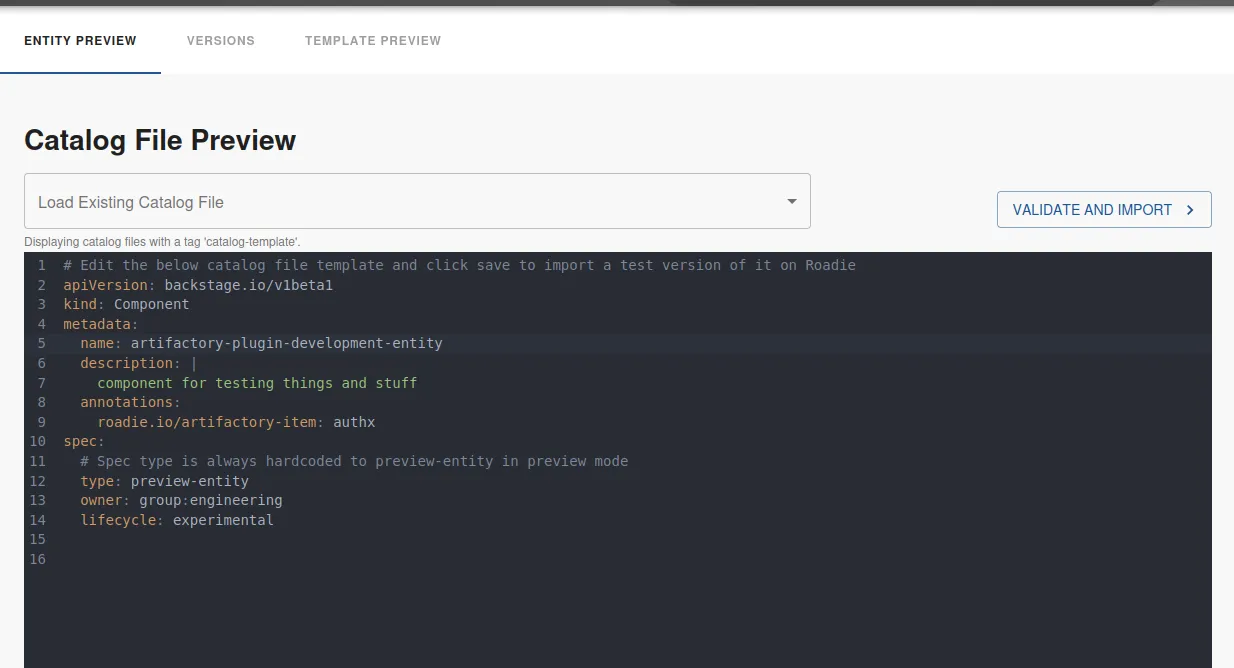Click the dropdown caret on Load Existing Catalog File

pyautogui.click(x=793, y=201)
